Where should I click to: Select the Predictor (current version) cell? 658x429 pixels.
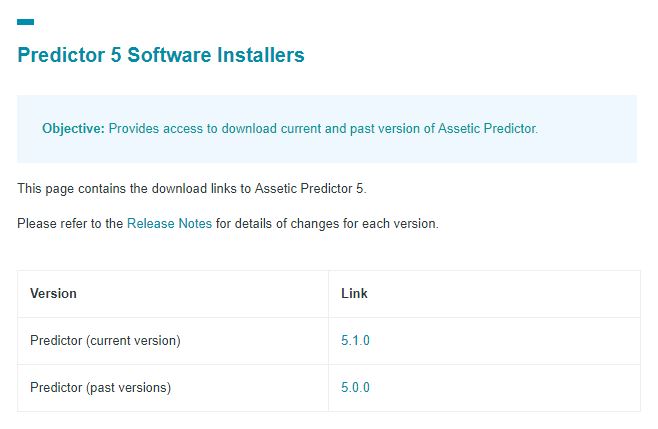tap(173, 341)
